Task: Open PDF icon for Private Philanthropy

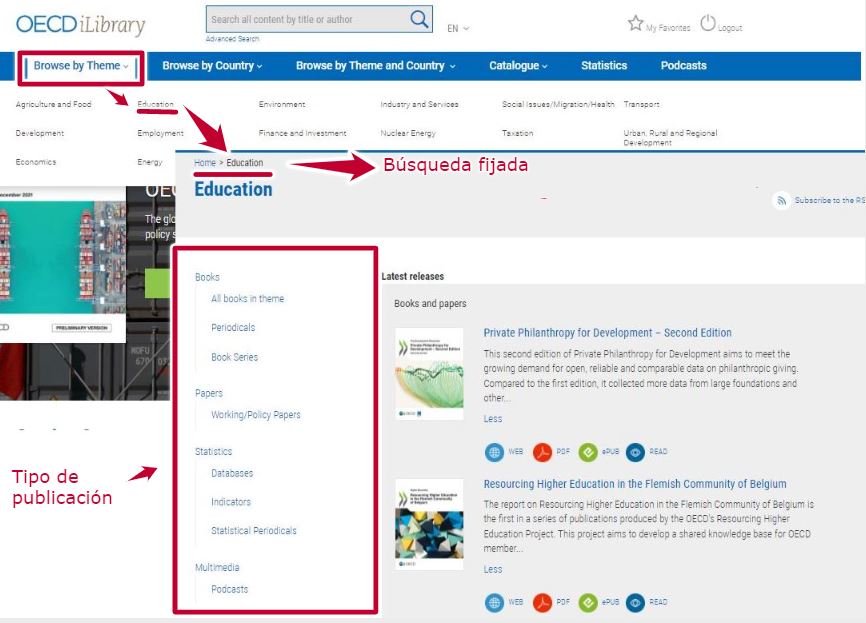Action: (542, 452)
